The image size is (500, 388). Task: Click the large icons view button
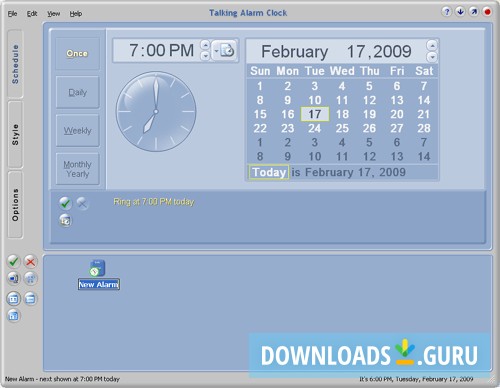(x=14, y=299)
